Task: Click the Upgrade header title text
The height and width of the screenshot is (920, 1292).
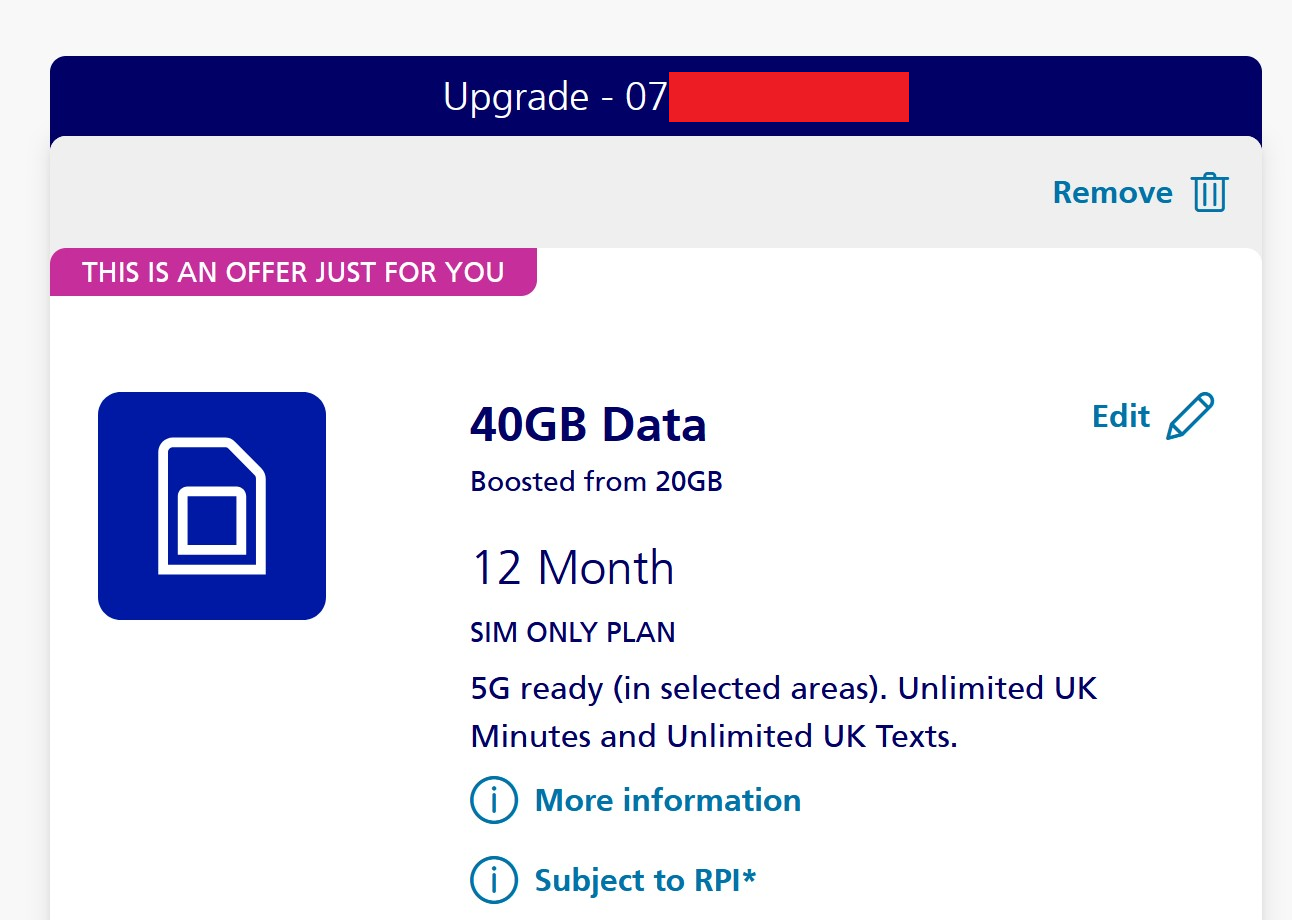Action: (515, 97)
